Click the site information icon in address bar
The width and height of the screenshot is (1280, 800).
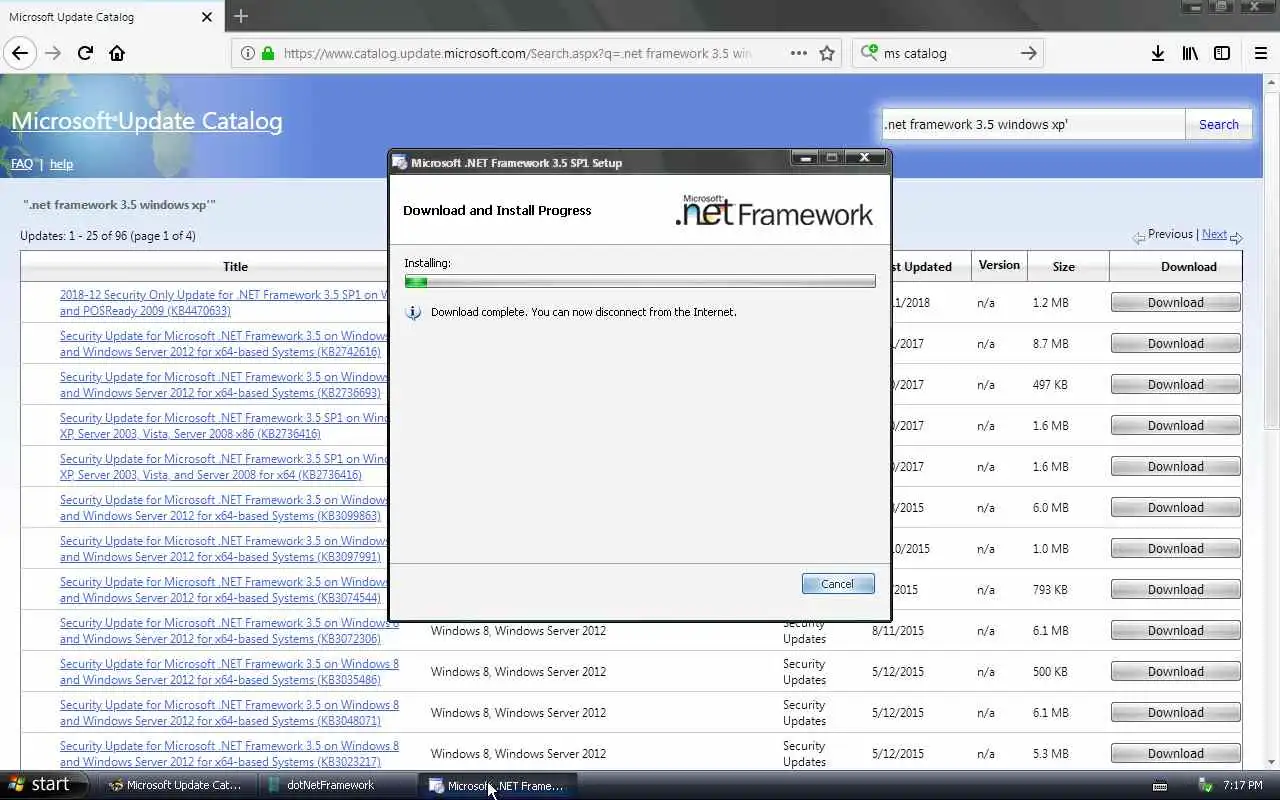248,53
